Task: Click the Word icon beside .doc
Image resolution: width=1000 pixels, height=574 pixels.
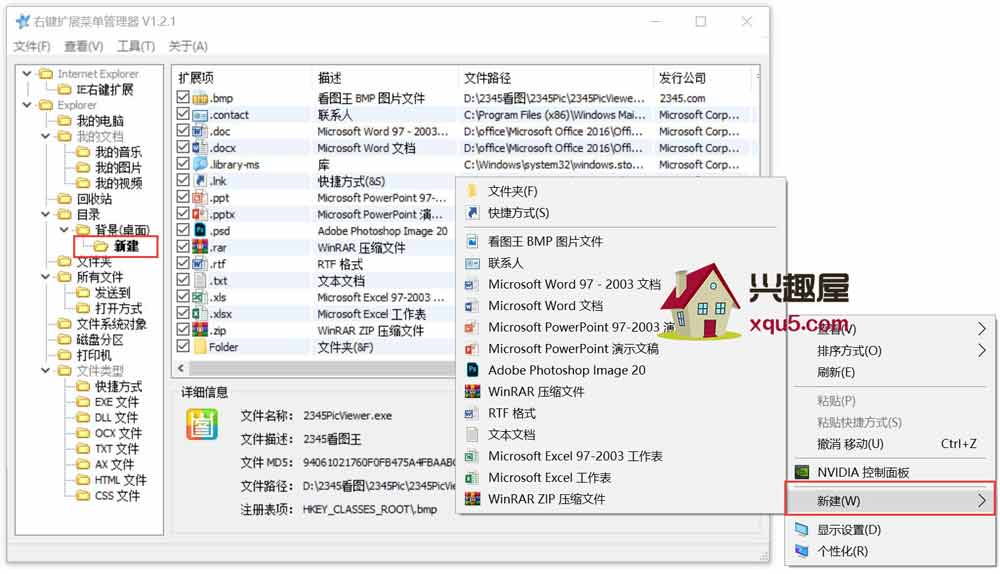Action: (x=200, y=131)
